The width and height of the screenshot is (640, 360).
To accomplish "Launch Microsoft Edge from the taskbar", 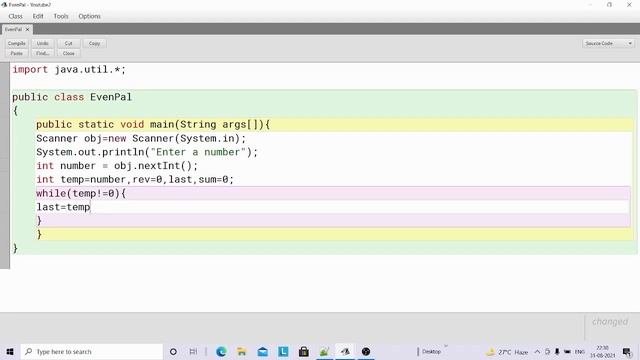I will point(221,351).
